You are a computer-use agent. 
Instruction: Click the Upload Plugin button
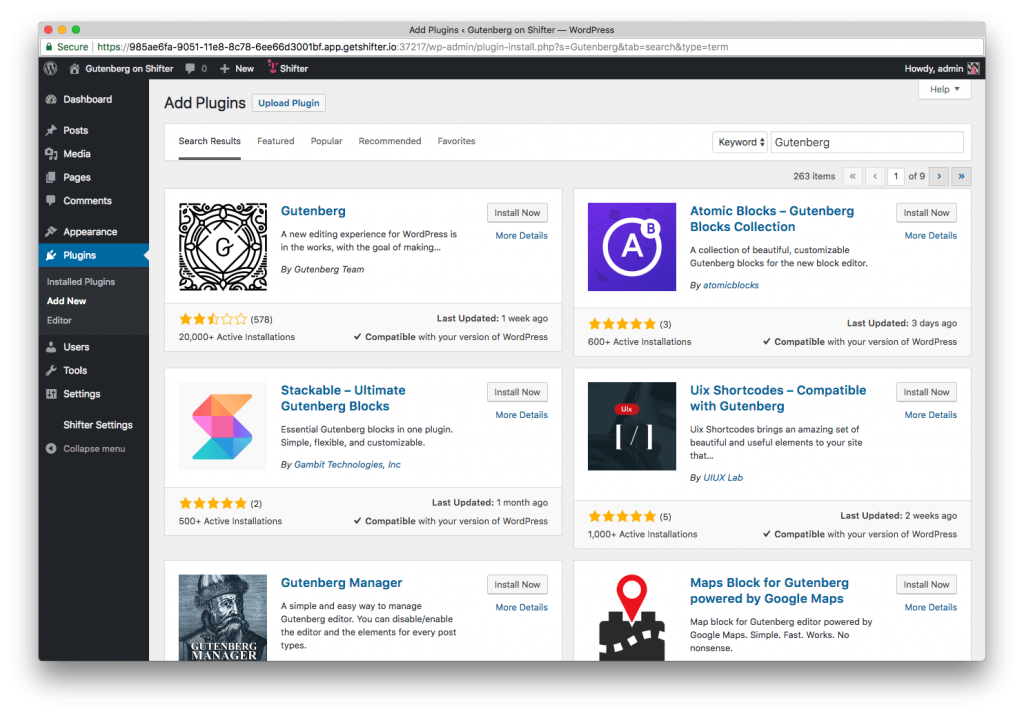(289, 103)
